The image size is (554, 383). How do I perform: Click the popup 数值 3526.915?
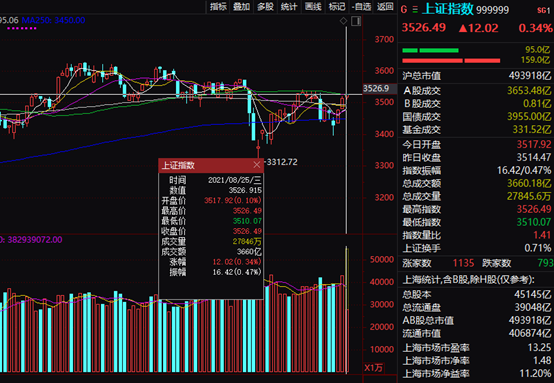245,190
